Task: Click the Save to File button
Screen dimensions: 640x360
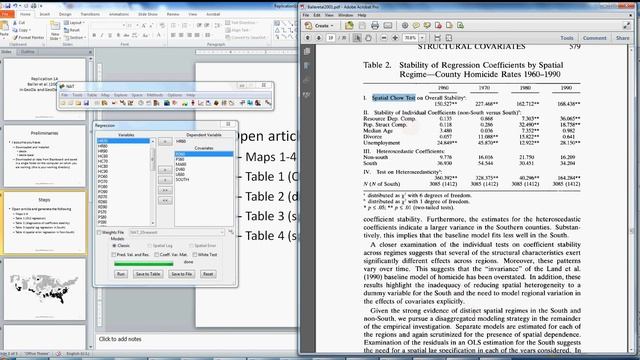Action: 181,274
